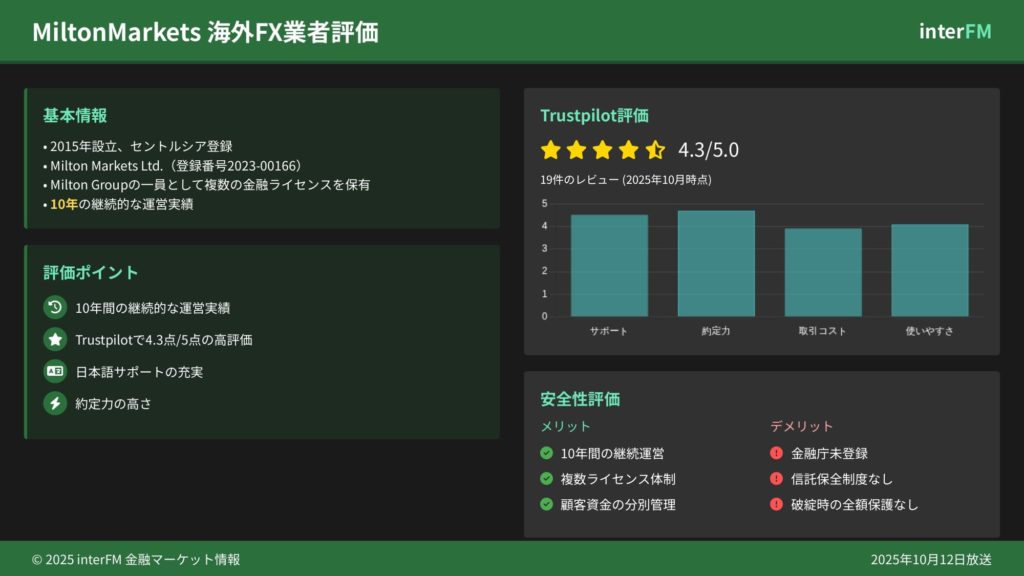The height and width of the screenshot is (576, 1024).
Task: Click the green check icon beside 10年間の継続運営
Action: [x=547, y=453]
